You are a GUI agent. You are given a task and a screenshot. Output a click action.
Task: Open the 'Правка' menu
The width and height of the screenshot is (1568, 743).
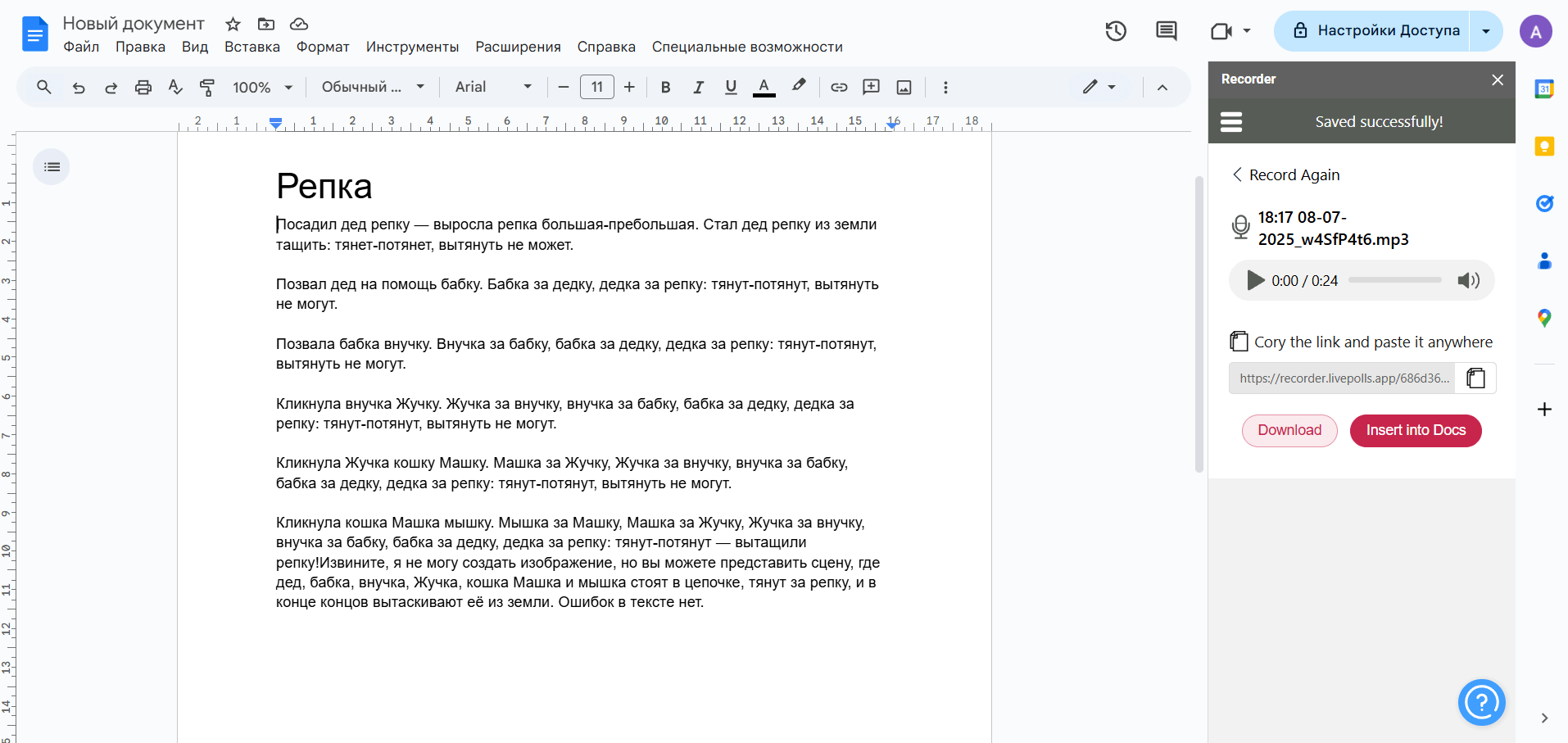[x=140, y=47]
